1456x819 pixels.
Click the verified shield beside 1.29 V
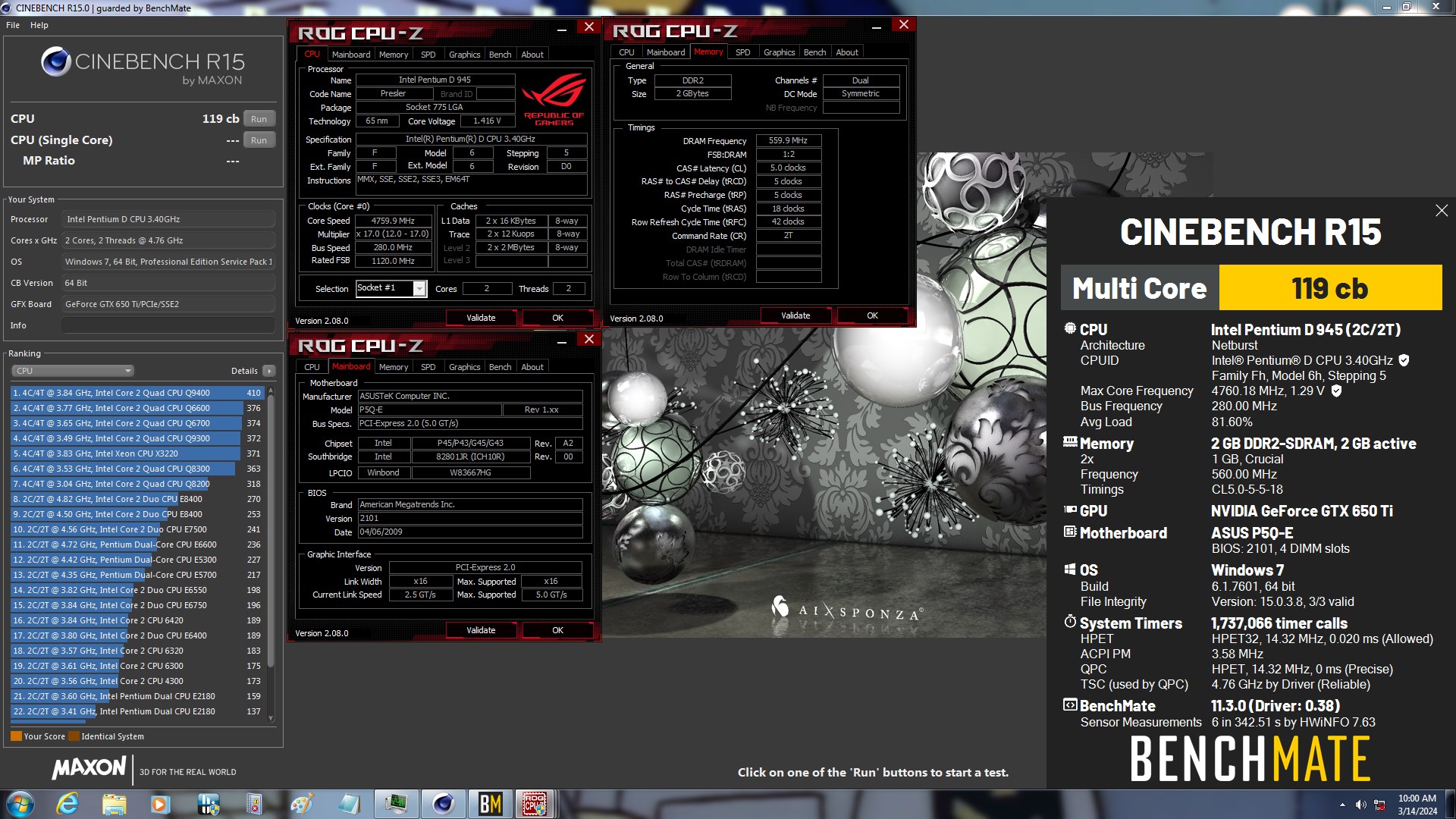[1336, 391]
